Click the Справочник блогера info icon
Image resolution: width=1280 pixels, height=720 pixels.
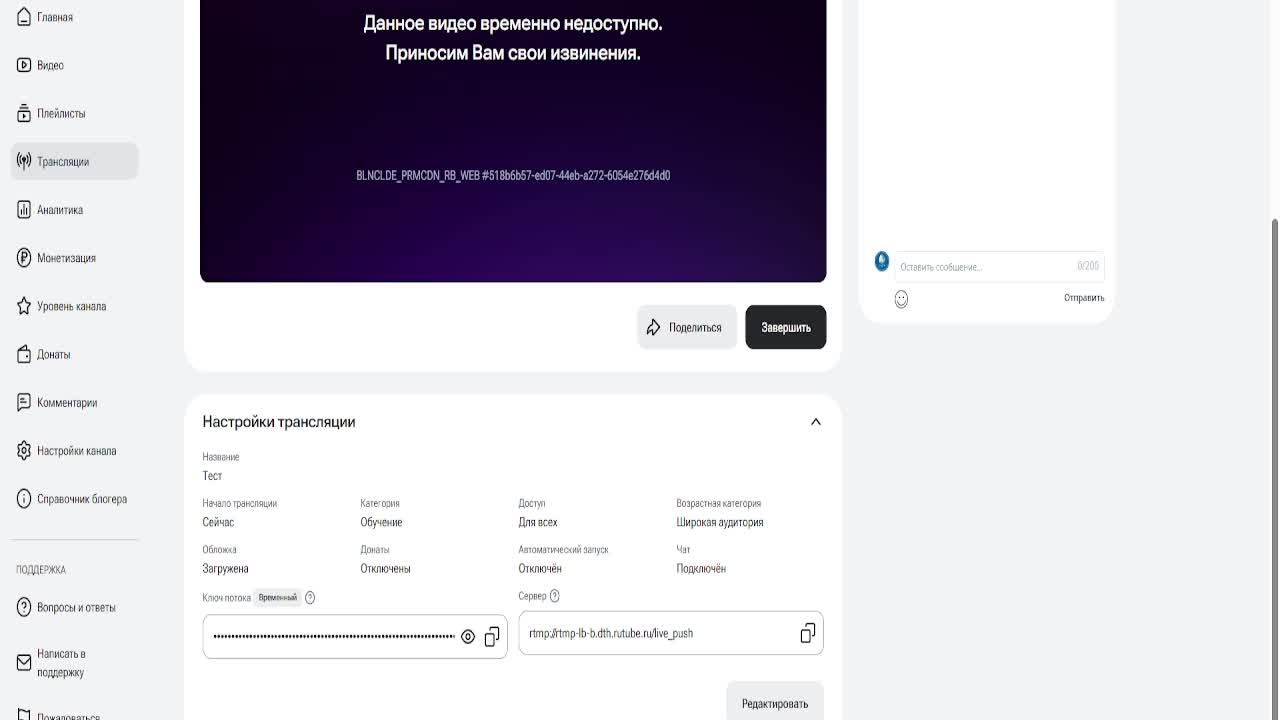(24, 499)
